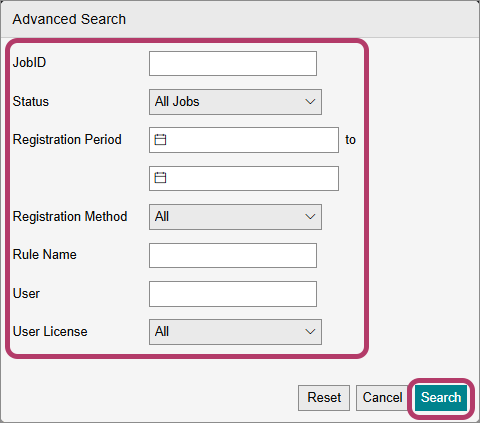
Task: Focus the JobID text field
Action: [x=233, y=63]
